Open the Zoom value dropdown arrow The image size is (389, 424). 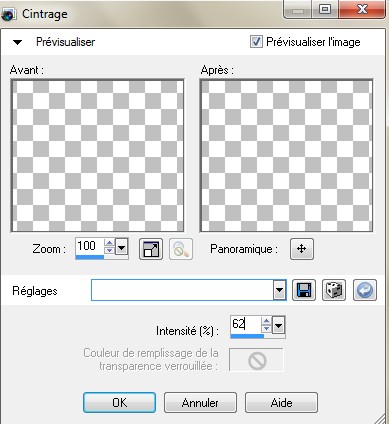[x=121, y=247]
